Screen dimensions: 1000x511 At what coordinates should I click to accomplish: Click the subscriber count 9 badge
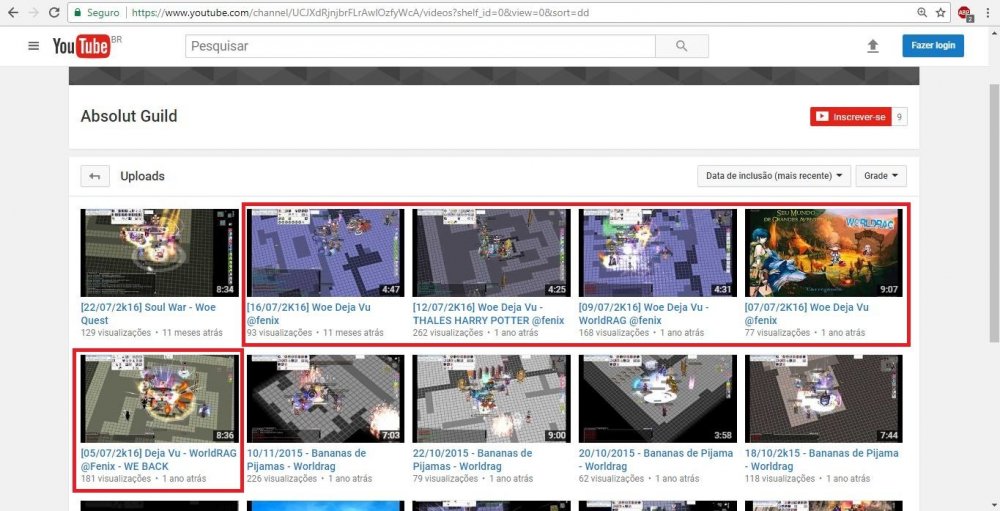click(x=899, y=117)
